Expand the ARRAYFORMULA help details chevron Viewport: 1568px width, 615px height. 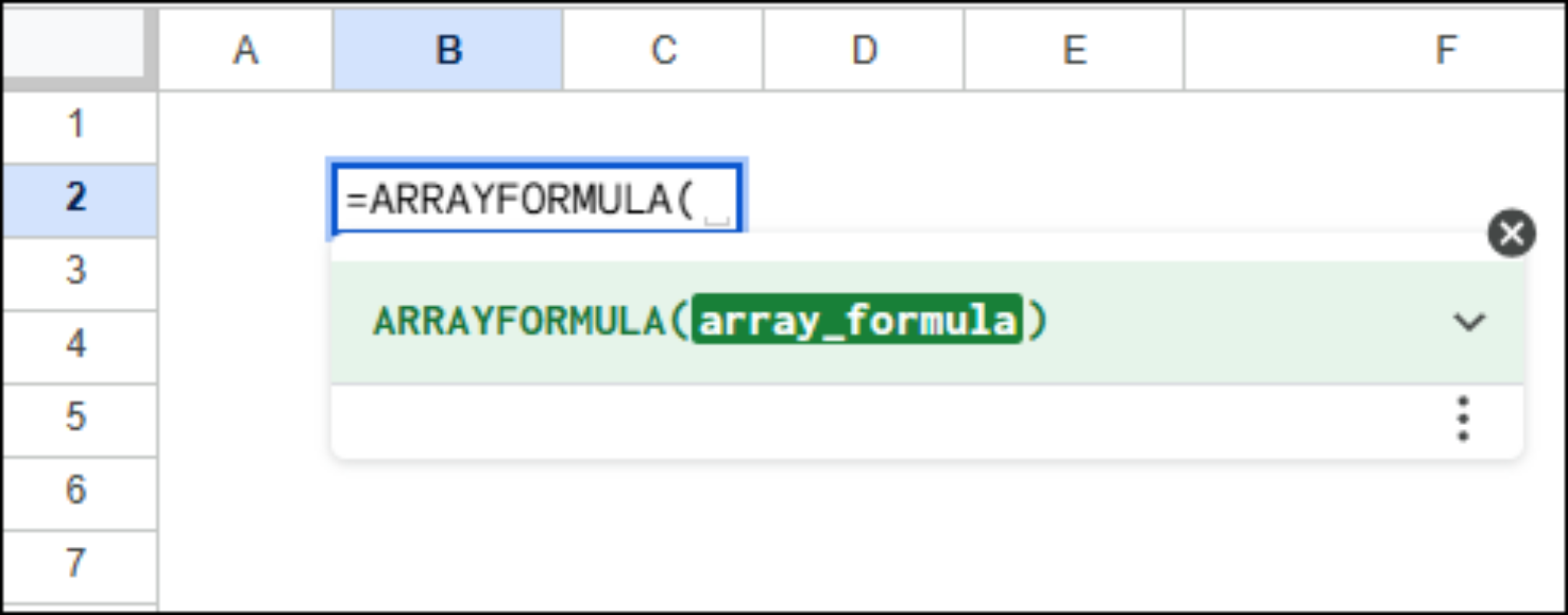[1468, 322]
